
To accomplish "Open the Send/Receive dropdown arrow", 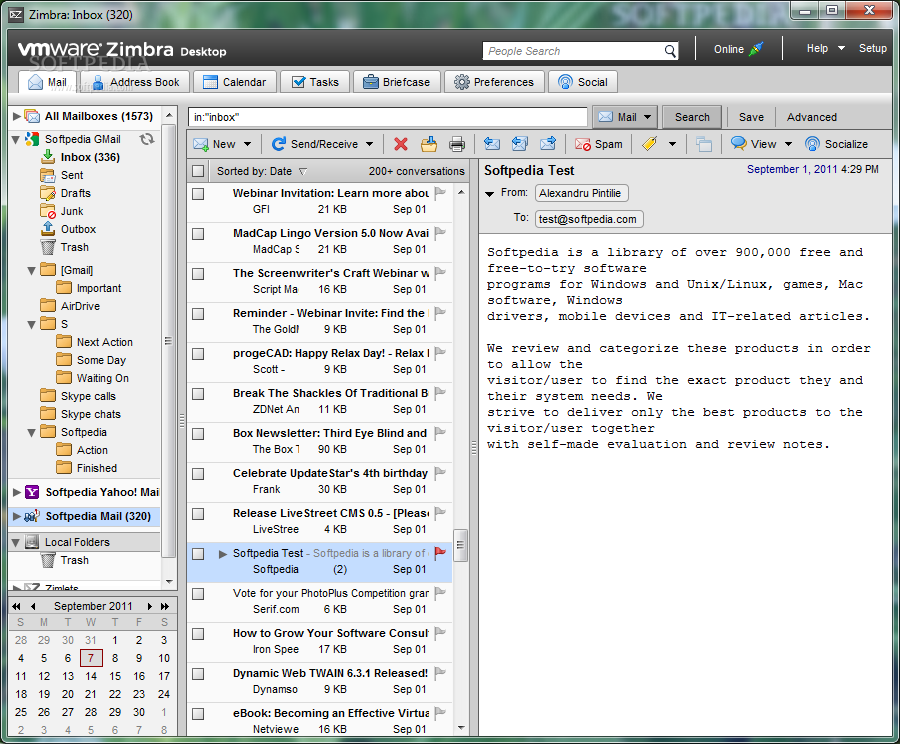I will (369, 144).
